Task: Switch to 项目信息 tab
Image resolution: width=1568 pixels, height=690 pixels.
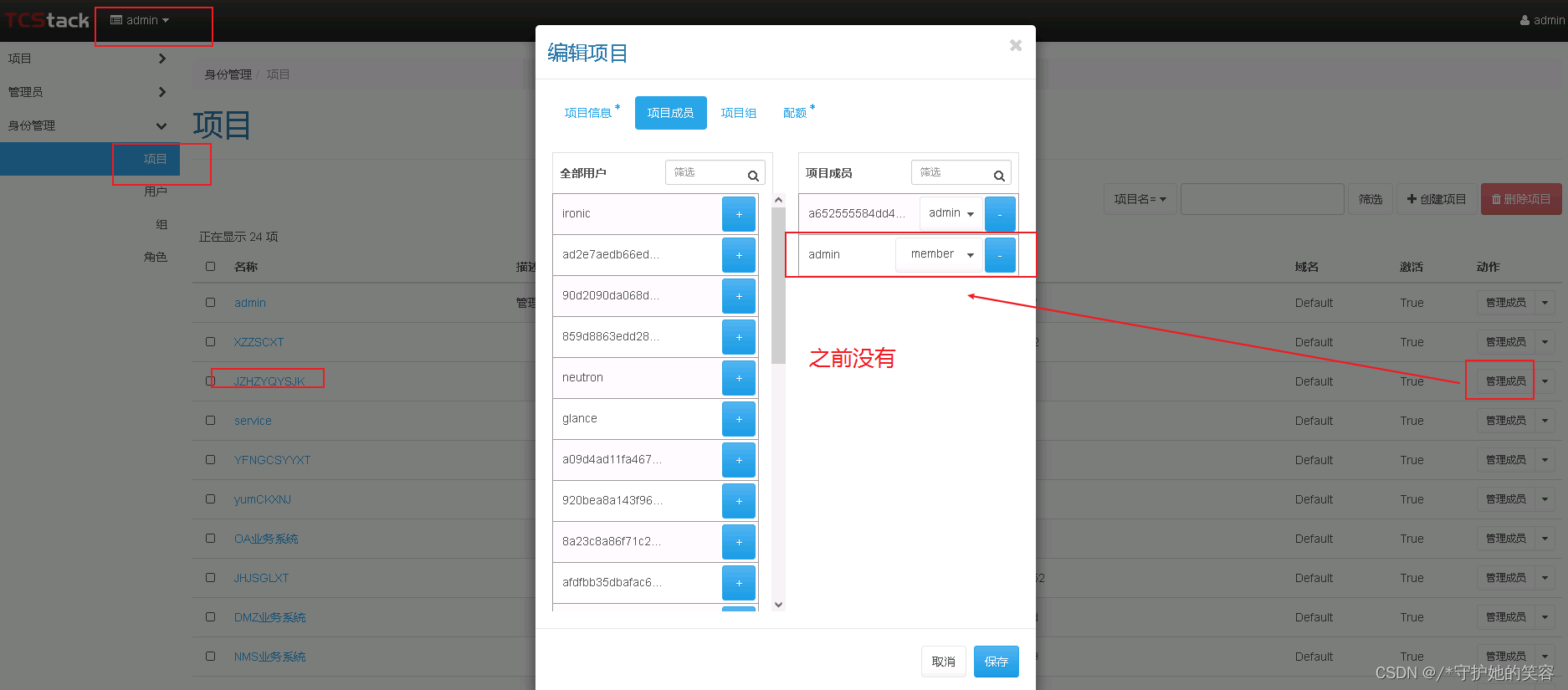Action: [x=591, y=113]
